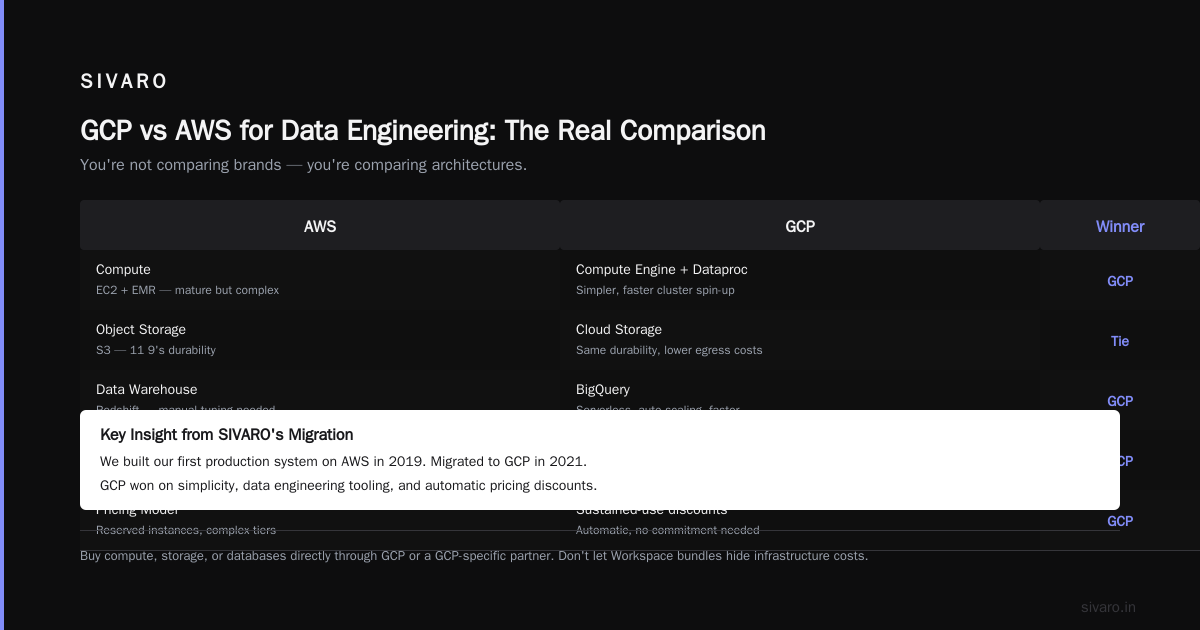Viewport: 1200px width, 630px height.
Task: Click the Tie winner label
Action: (1120, 341)
